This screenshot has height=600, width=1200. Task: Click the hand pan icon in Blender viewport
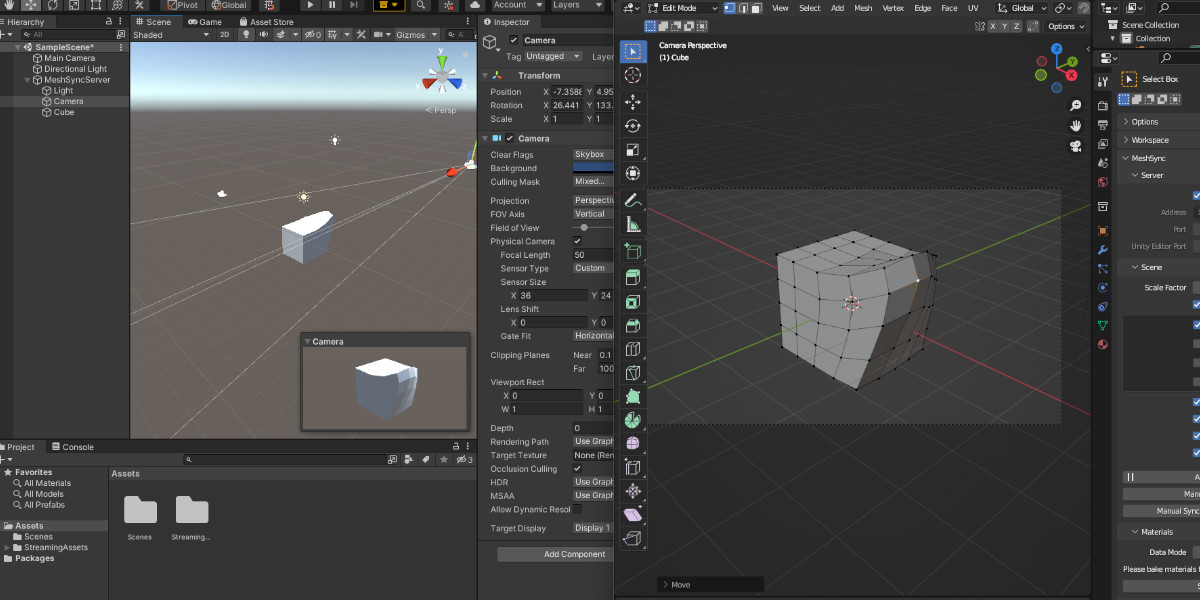[x=1075, y=126]
